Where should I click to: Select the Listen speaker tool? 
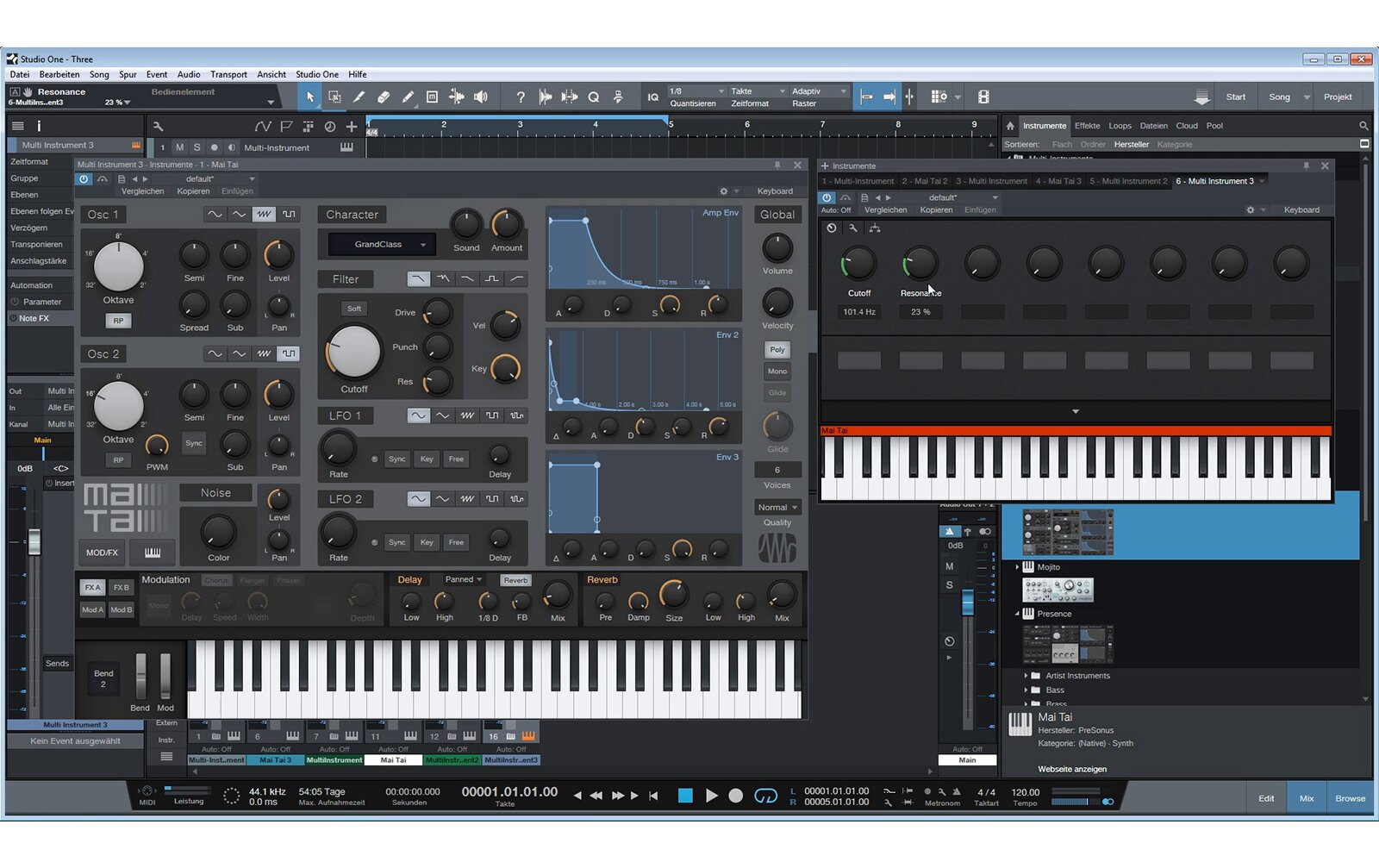pyautogui.click(x=481, y=97)
